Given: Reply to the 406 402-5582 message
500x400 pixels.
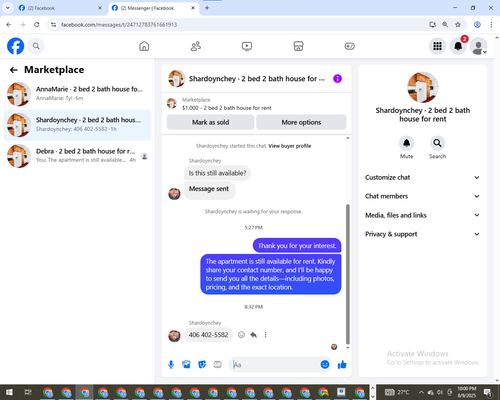Looking at the screenshot, I should click(x=253, y=335).
